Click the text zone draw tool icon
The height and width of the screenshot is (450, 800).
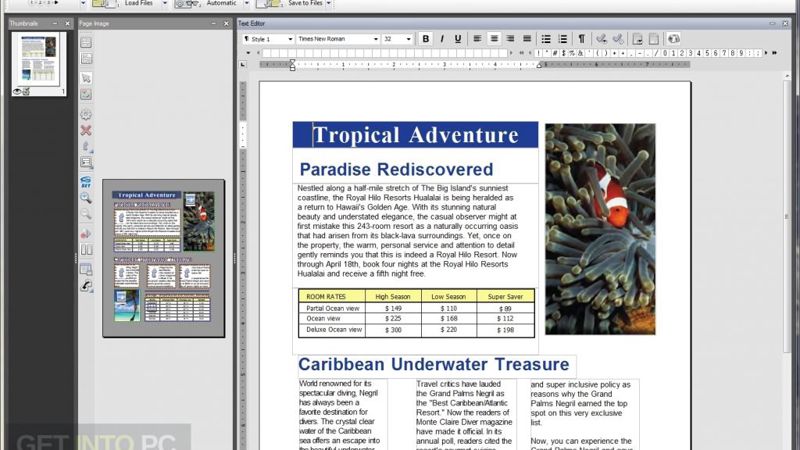pyautogui.click(x=86, y=163)
